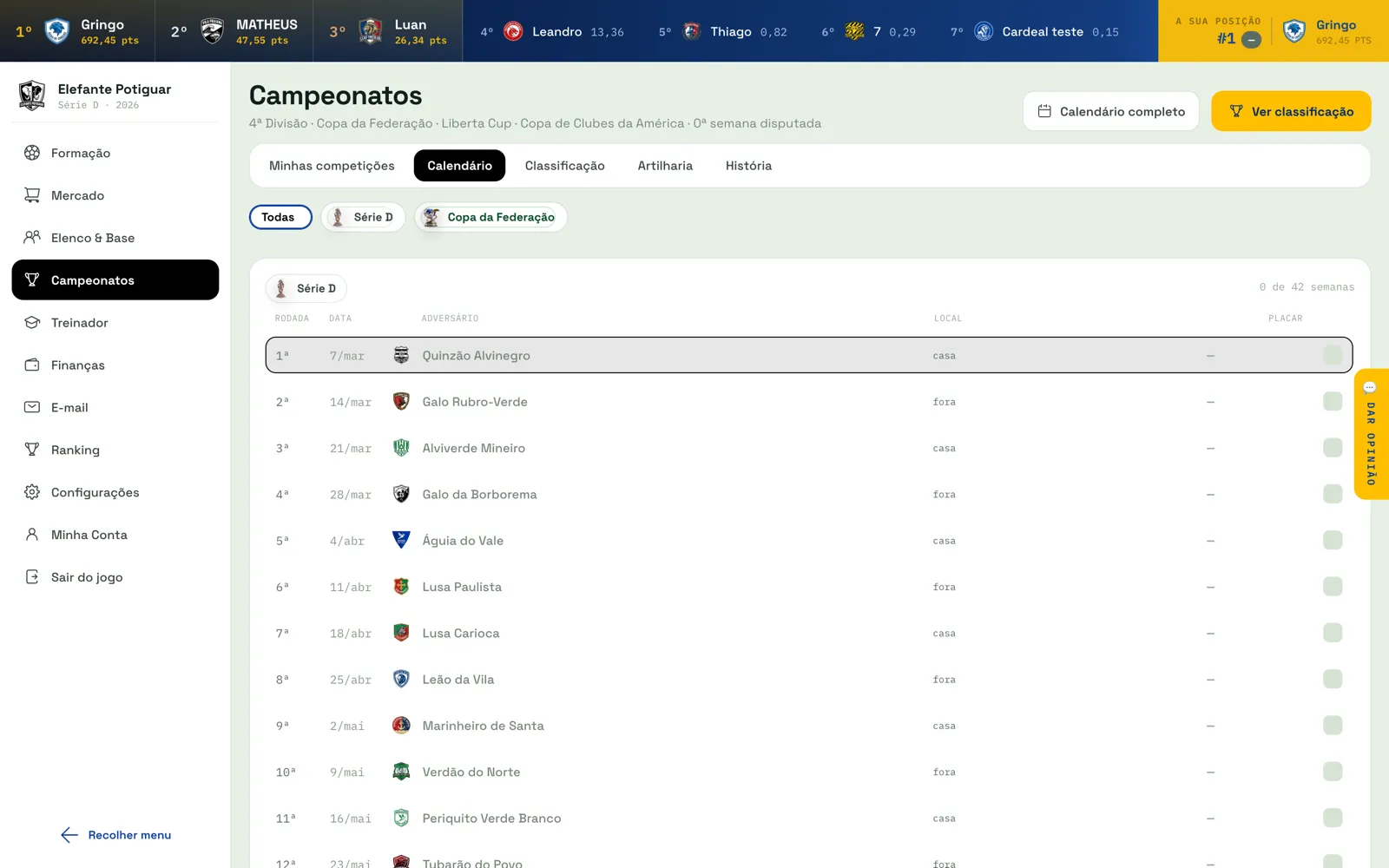Viewport: 1389px width, 868px height.
Task: Open Minha Conta profile
Action: pyautogui.click(x=115, y=535)
